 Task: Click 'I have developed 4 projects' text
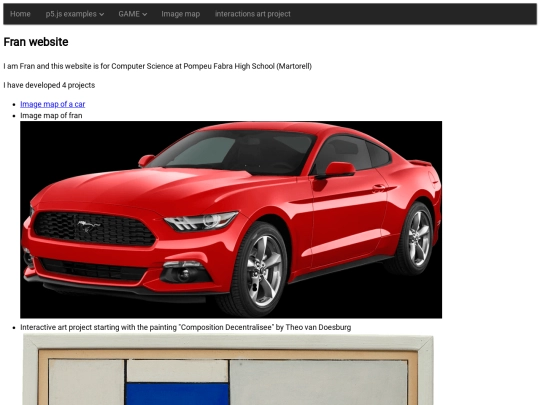[49, 85]
